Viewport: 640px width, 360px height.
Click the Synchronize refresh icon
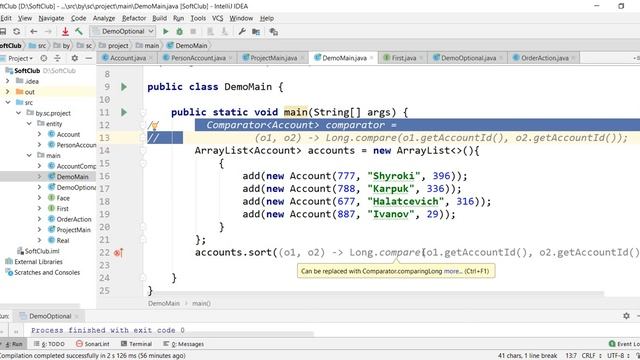tap(17, 31)
